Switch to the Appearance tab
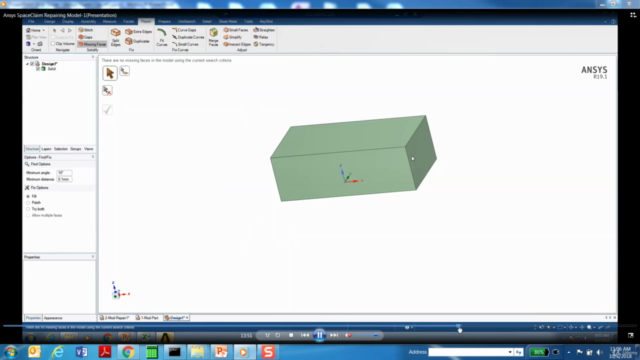This screenshot has height=360, width=640. pos(53,318)
